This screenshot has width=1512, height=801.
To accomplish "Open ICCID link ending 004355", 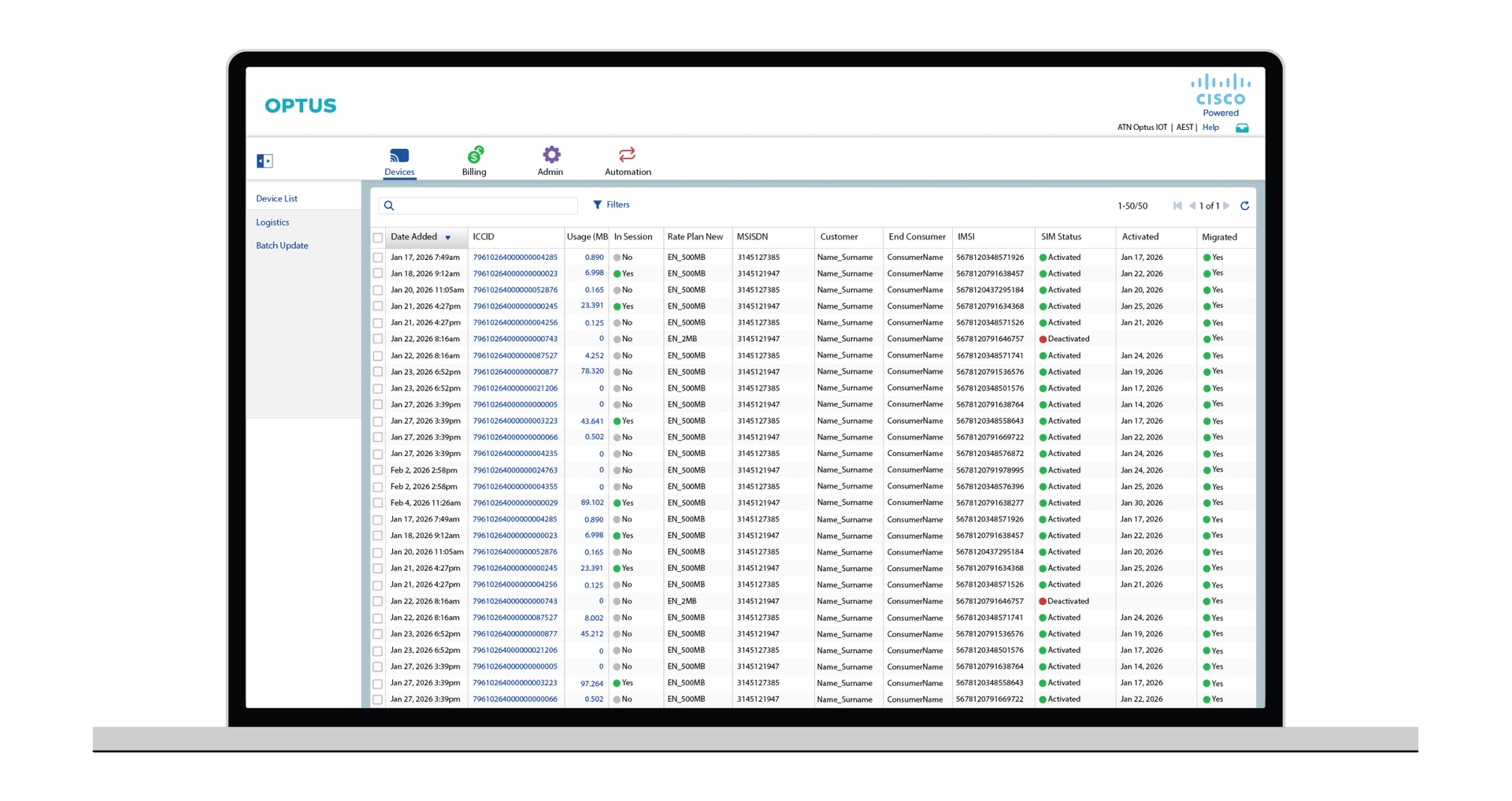I will (515, 487).
